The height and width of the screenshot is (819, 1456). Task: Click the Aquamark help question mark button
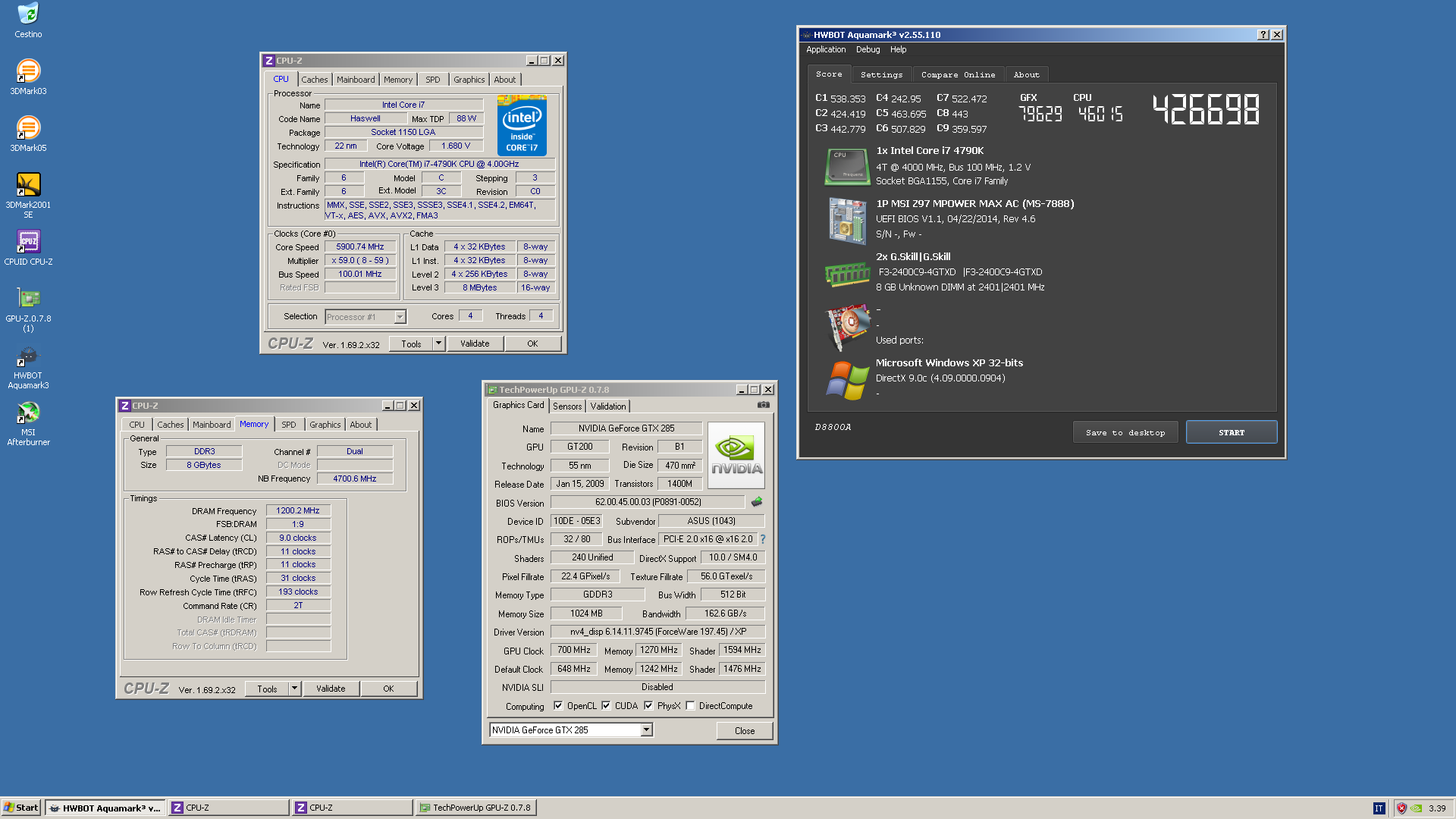click(x=1263, y=35)
